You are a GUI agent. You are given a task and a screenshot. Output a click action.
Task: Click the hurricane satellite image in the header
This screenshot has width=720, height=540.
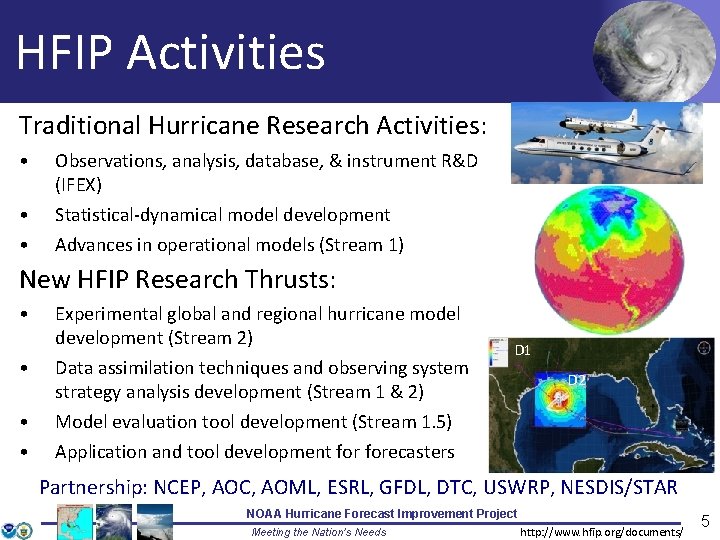[654, 51]
